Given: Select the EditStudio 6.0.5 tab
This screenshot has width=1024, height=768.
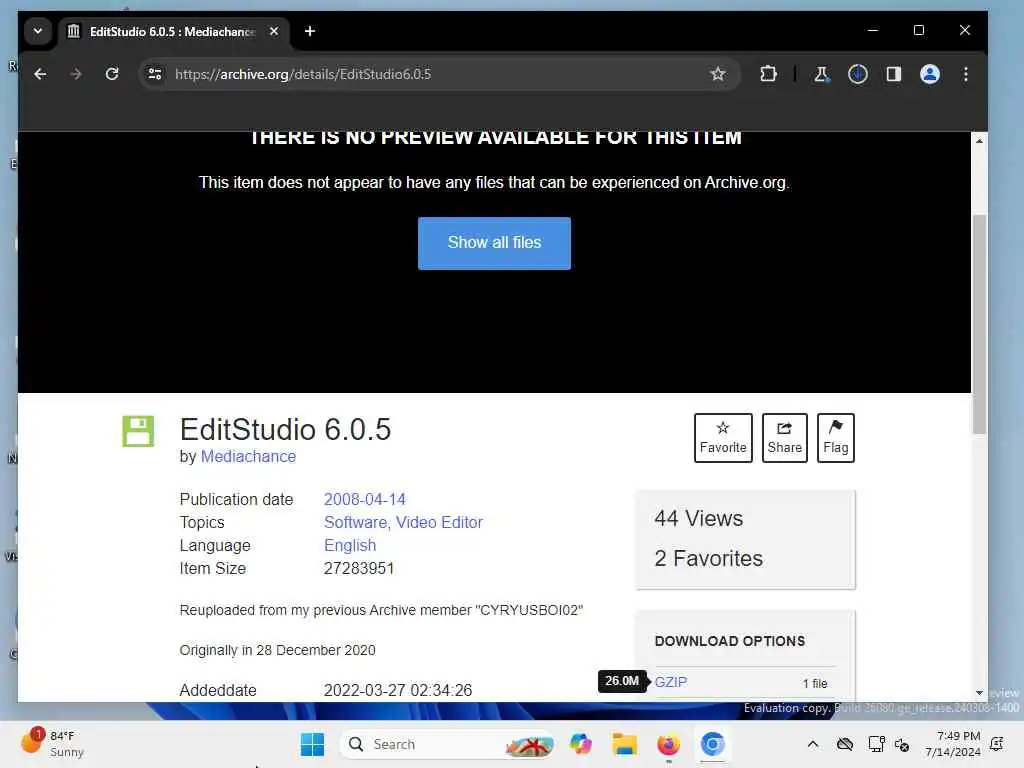Looking at the screenshot, I should click(x=170, y=31).
